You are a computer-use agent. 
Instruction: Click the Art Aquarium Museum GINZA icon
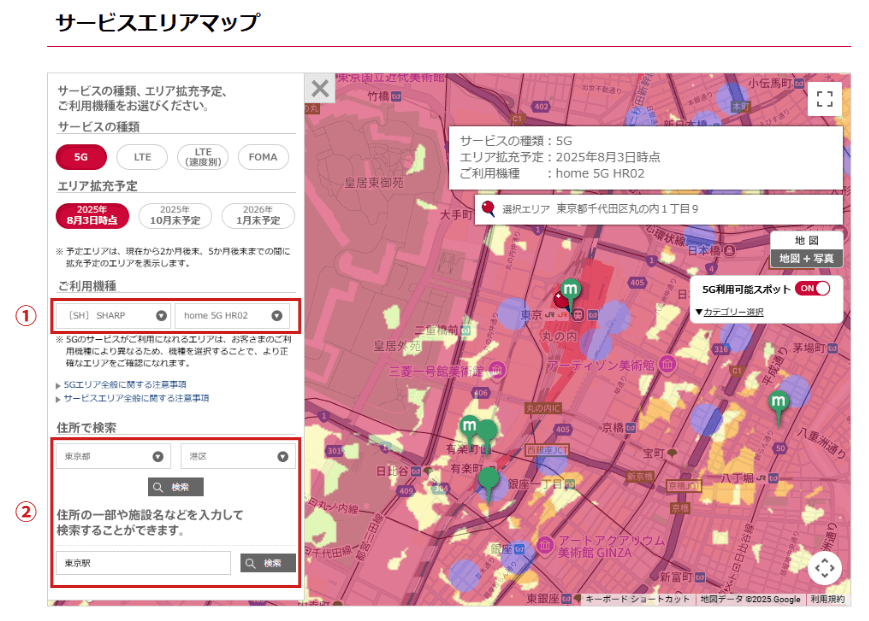pyautogui.click(x=545, y=546)
